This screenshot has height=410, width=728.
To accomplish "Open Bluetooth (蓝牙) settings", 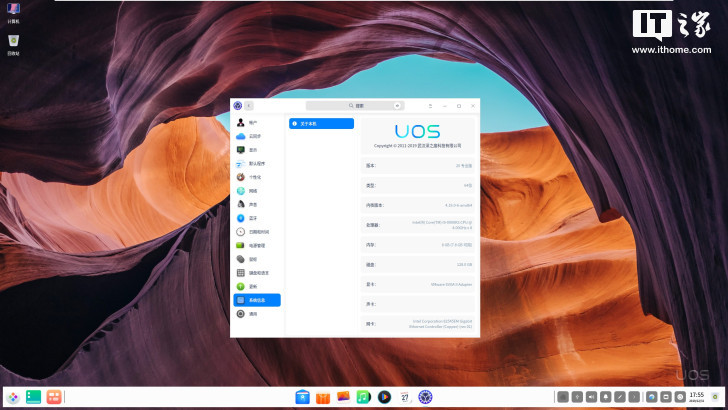I will [257, 218].
